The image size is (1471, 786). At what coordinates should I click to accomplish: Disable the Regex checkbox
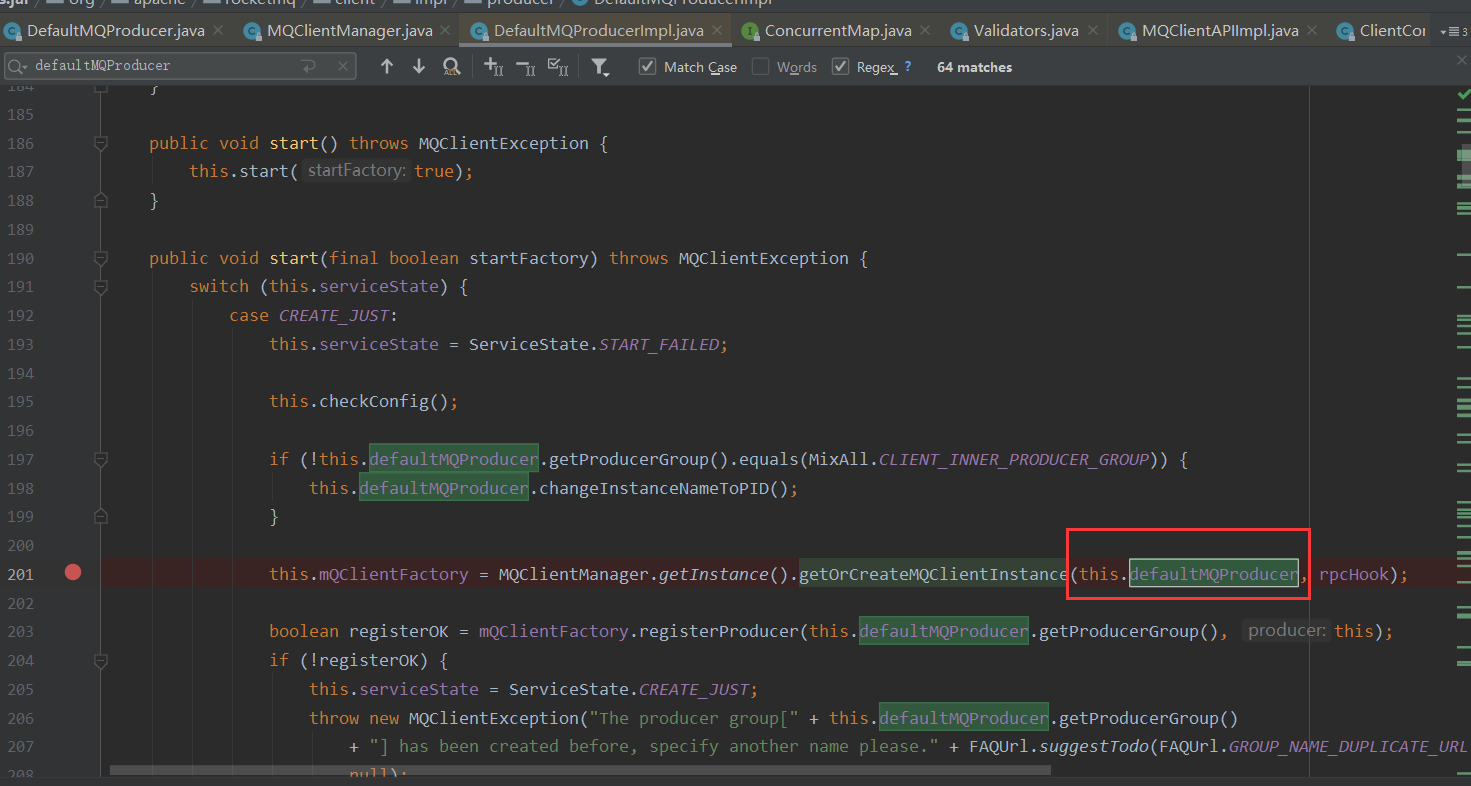coord(841,66)
